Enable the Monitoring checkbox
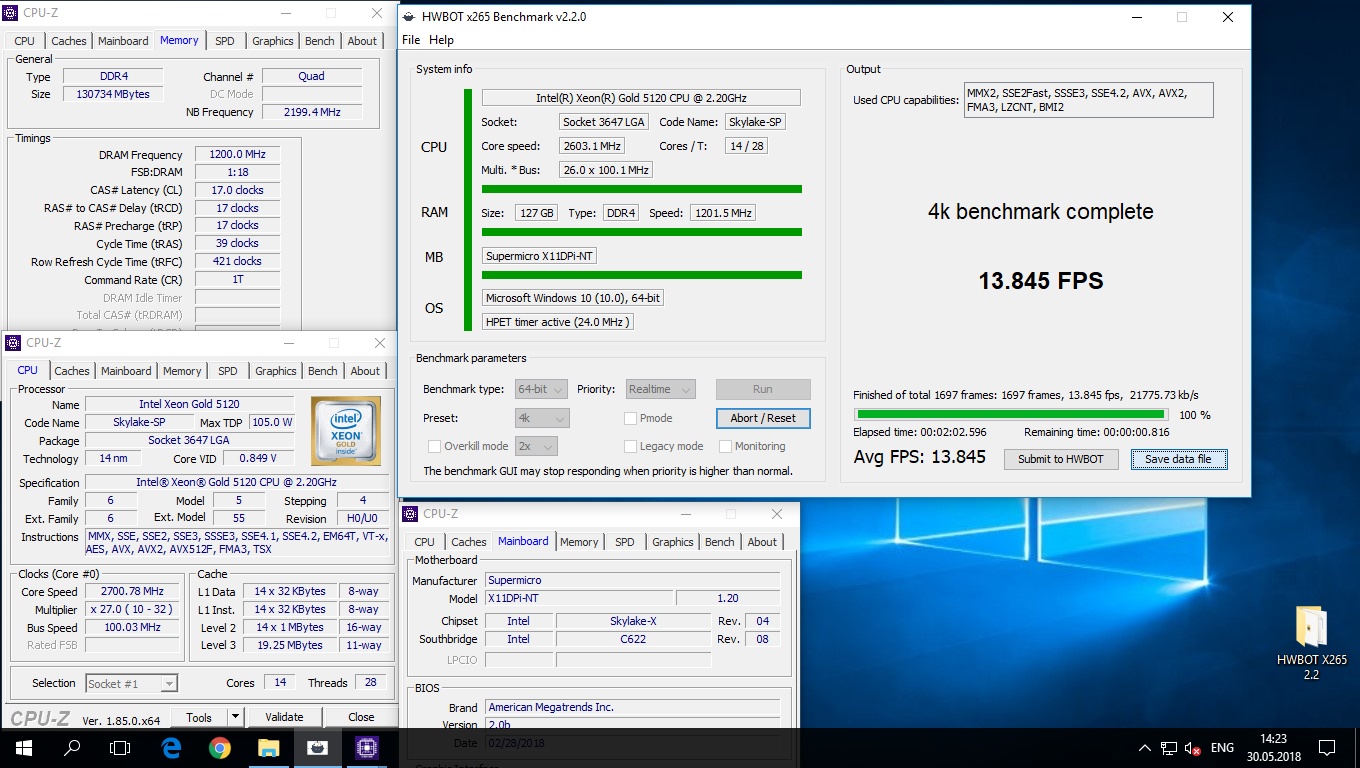Screen dimensions: 1360x768 click(727, 446)
